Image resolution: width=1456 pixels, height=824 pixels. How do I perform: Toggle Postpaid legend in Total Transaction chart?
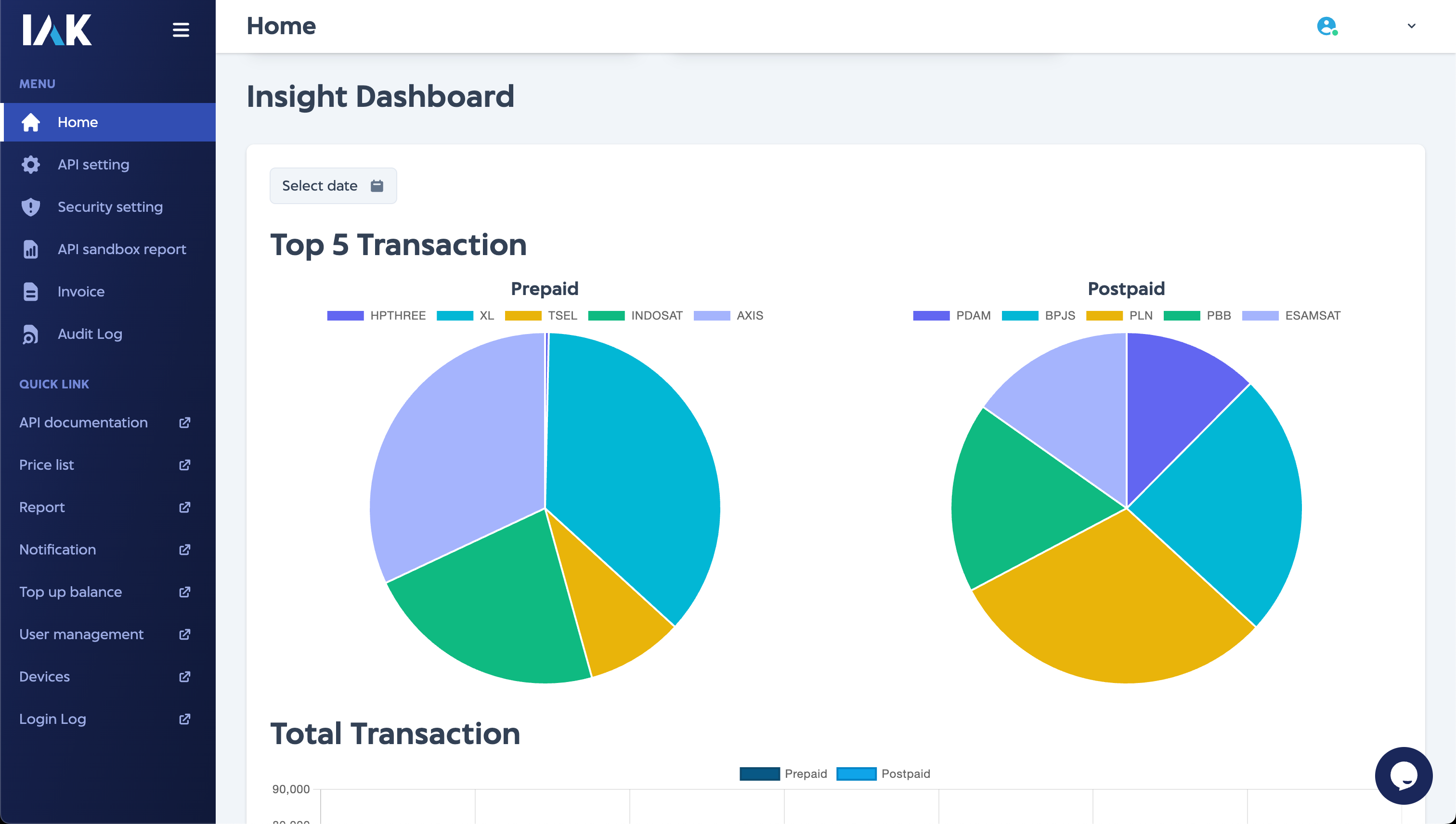coord(883,773)
